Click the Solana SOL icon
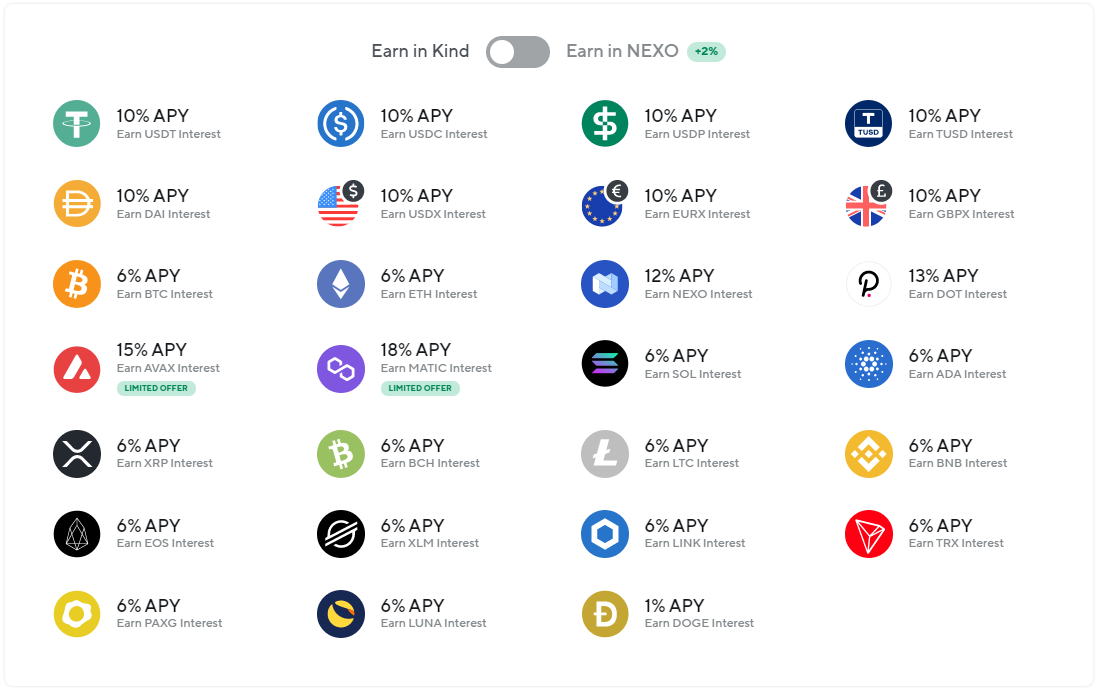The image size is (1100, 693). pos(605,363)
